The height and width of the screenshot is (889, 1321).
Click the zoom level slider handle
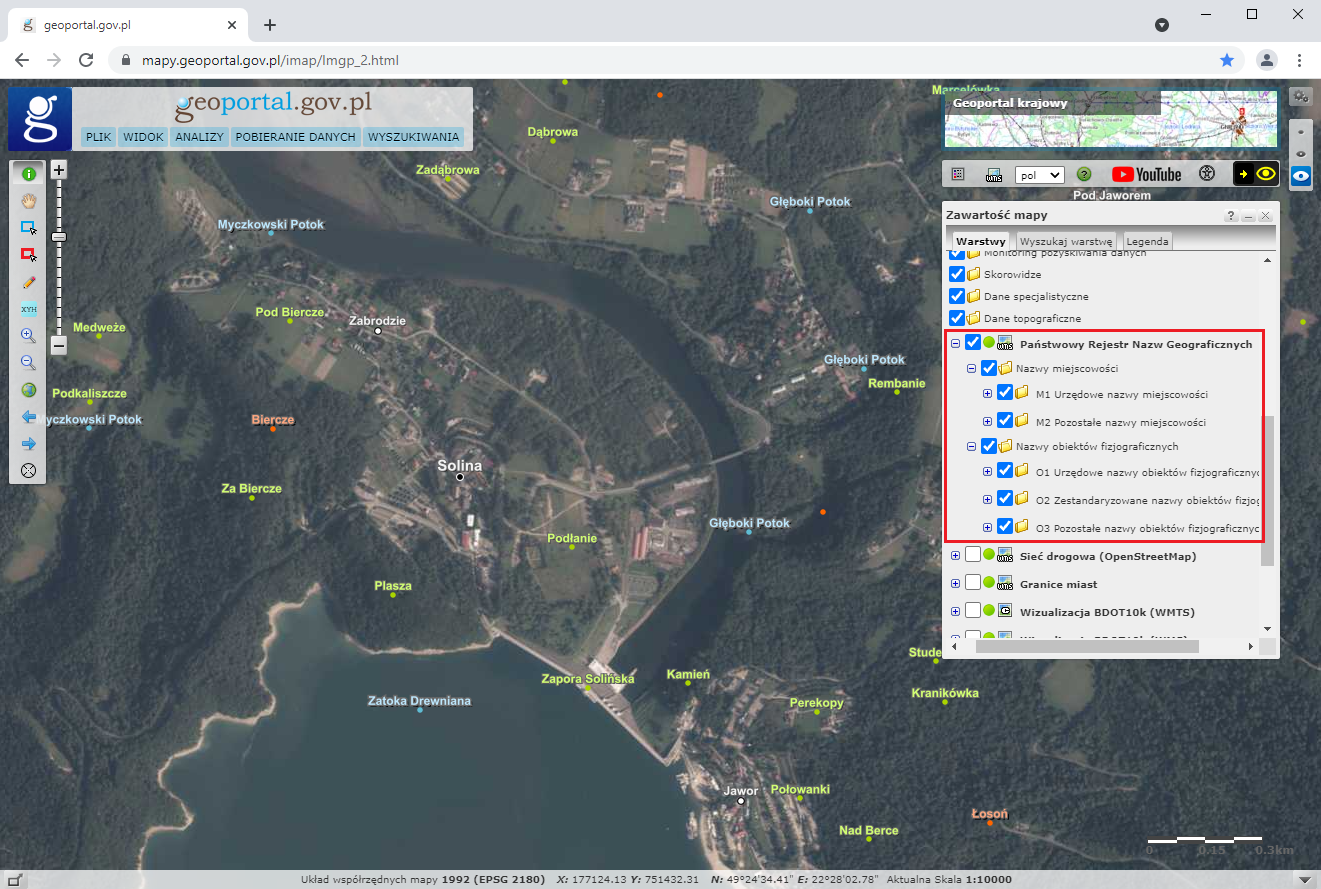point(59,237)
